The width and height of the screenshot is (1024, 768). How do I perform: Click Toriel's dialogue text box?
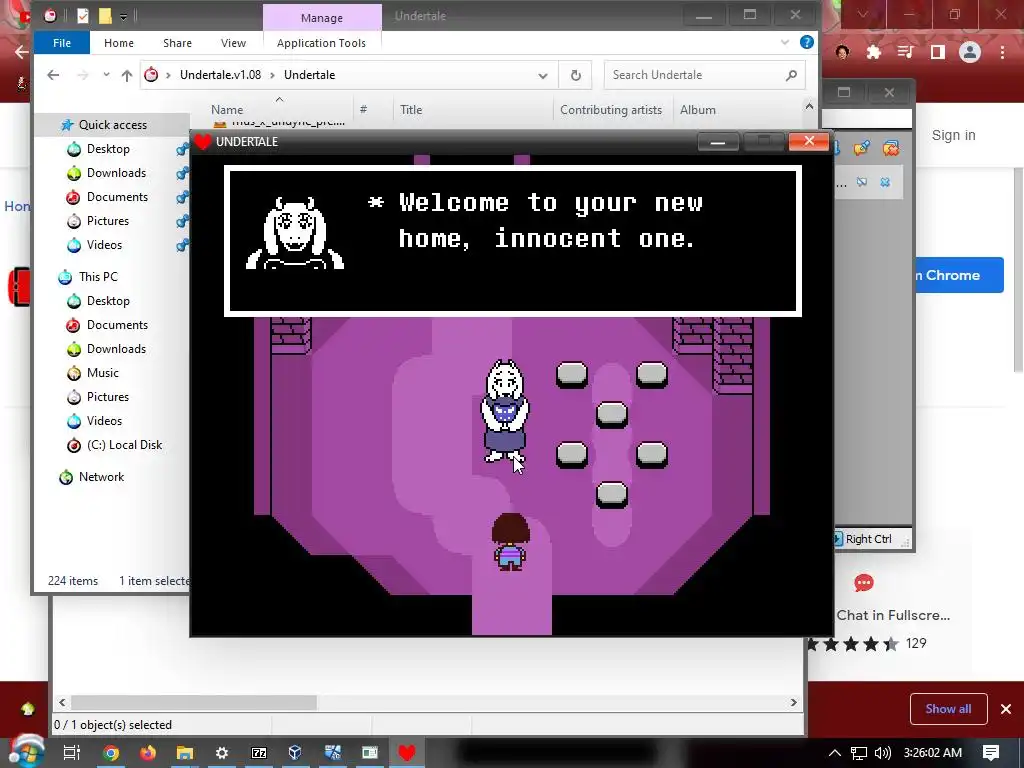pyautogui.click(x=513, y=241)
